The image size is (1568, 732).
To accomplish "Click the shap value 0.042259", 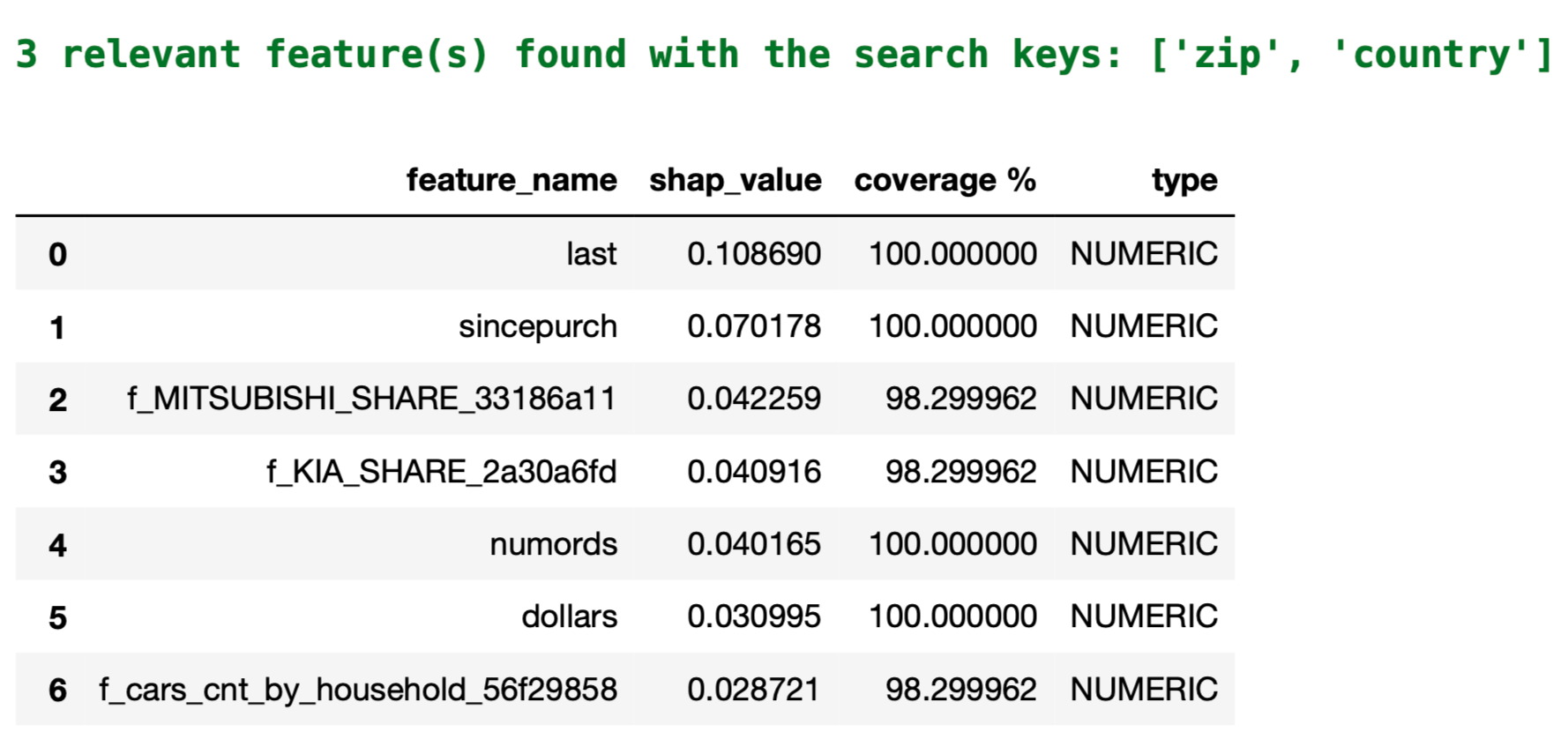I will point(753,399).
